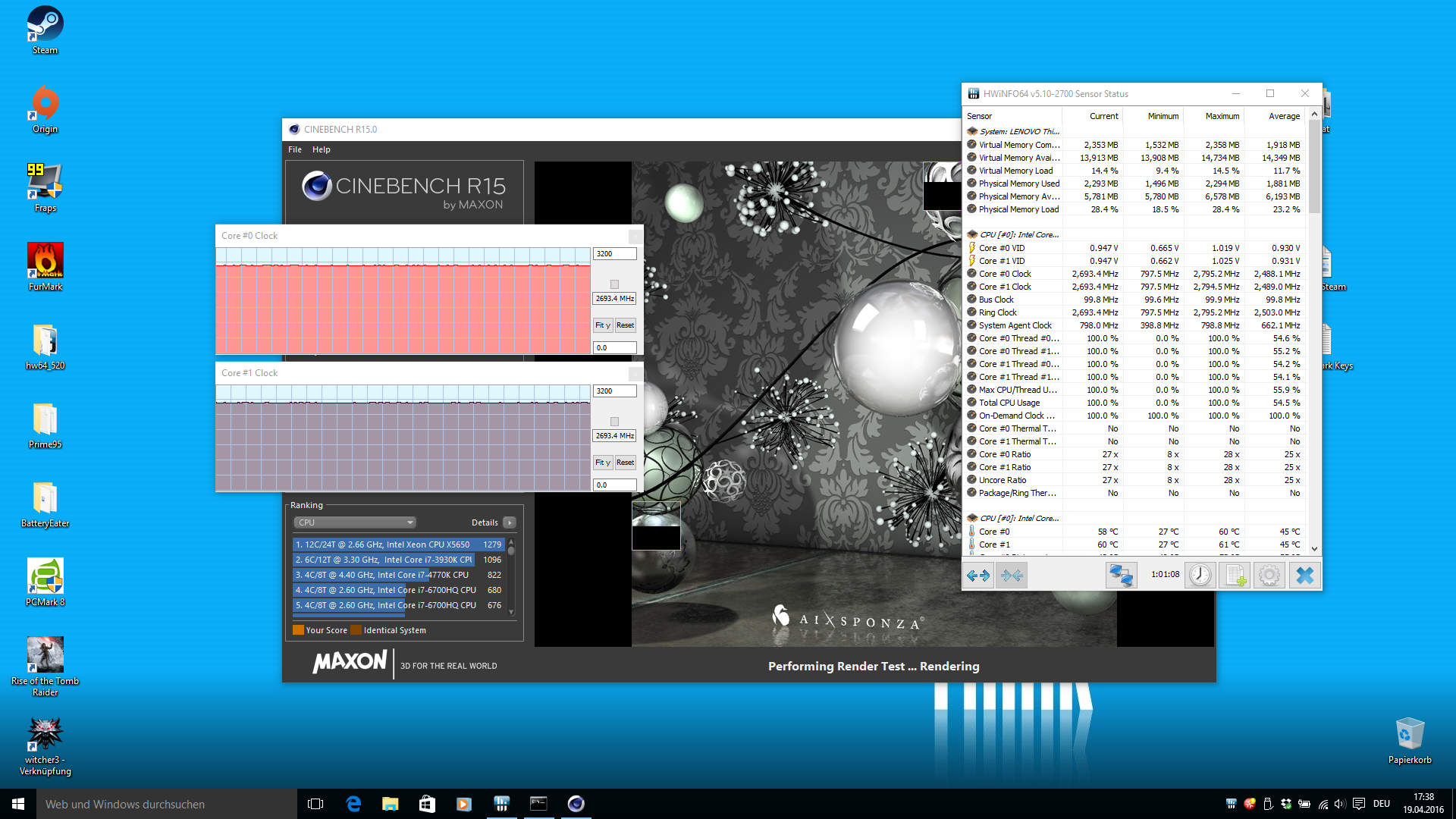This screenshot has height=819, width=1456.
Task: Select Intel Core i7-4770K ranking row
Action: (399, 575)
